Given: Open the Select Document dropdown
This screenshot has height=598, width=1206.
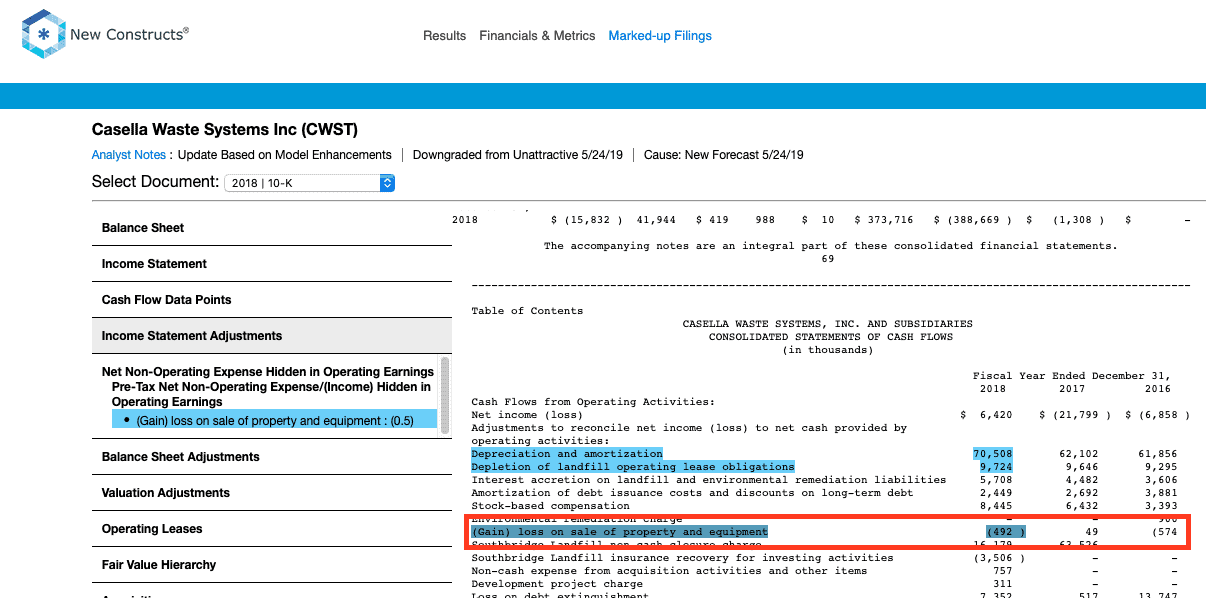Looking at the screenshot, I should click(309, 183).
